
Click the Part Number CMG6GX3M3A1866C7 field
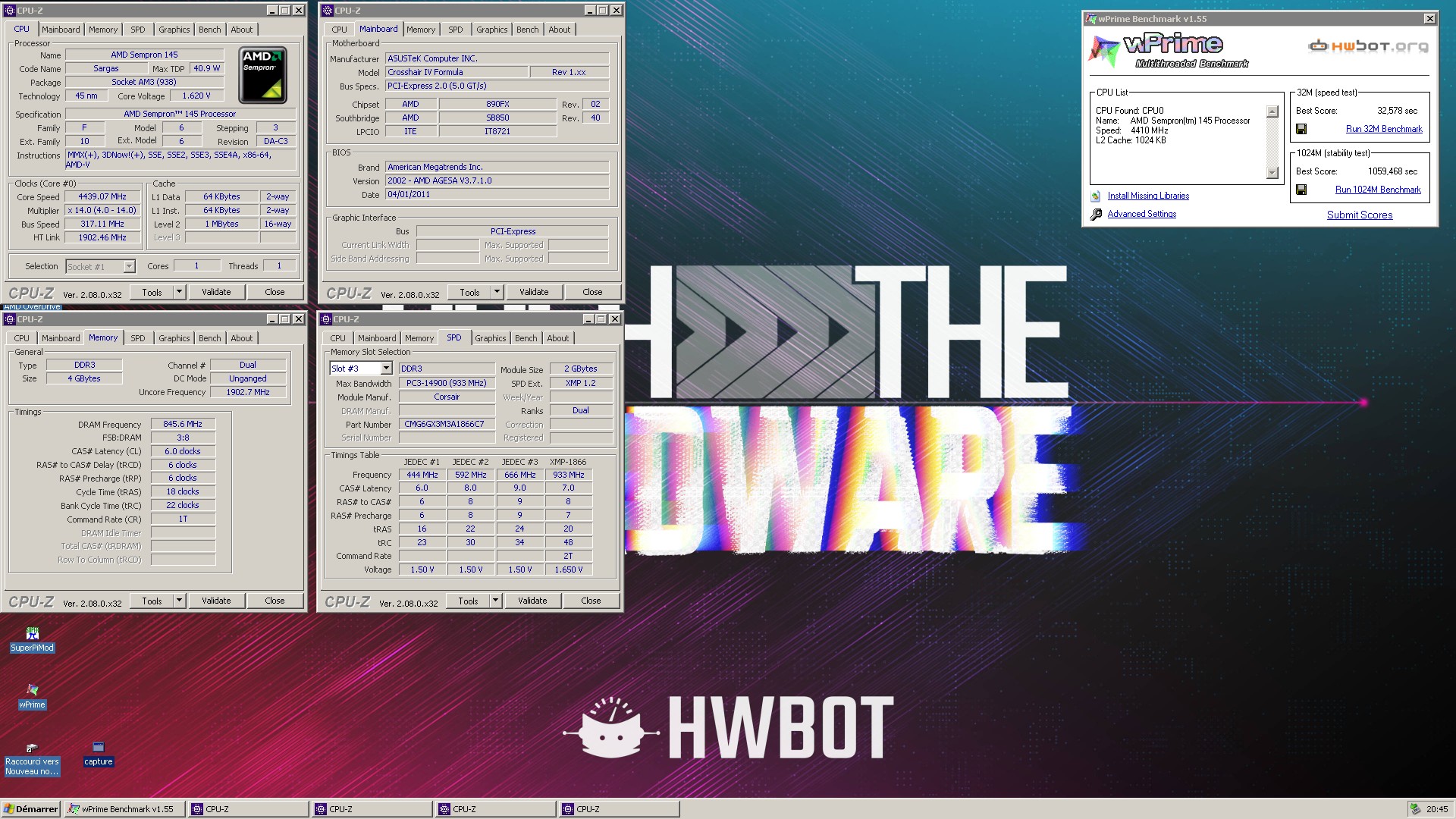point(447,424)
